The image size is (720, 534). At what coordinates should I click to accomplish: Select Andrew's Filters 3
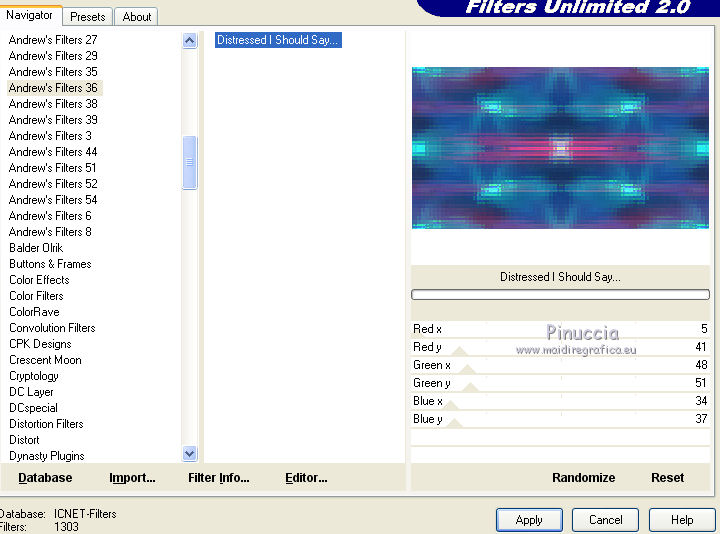[50, 136]
